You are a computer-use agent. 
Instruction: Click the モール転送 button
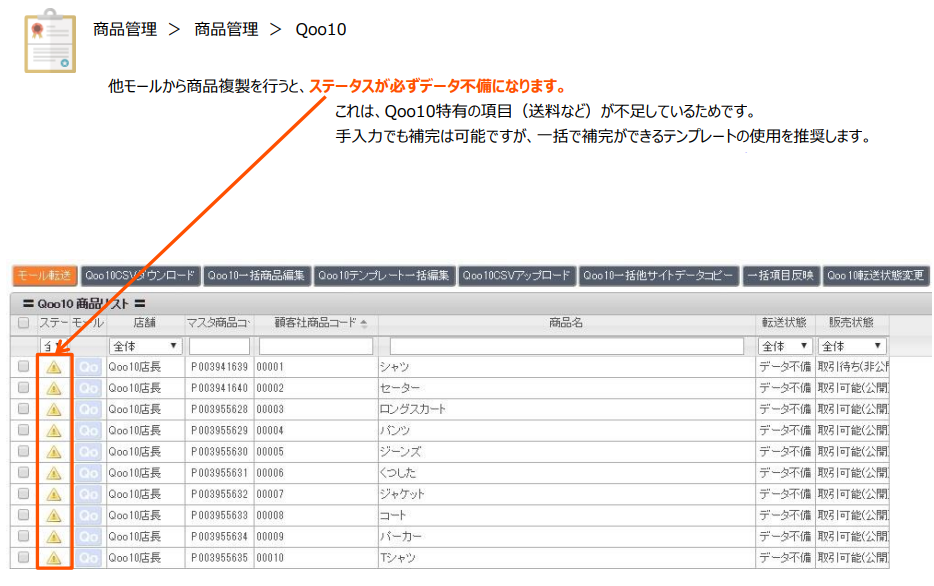45,276
